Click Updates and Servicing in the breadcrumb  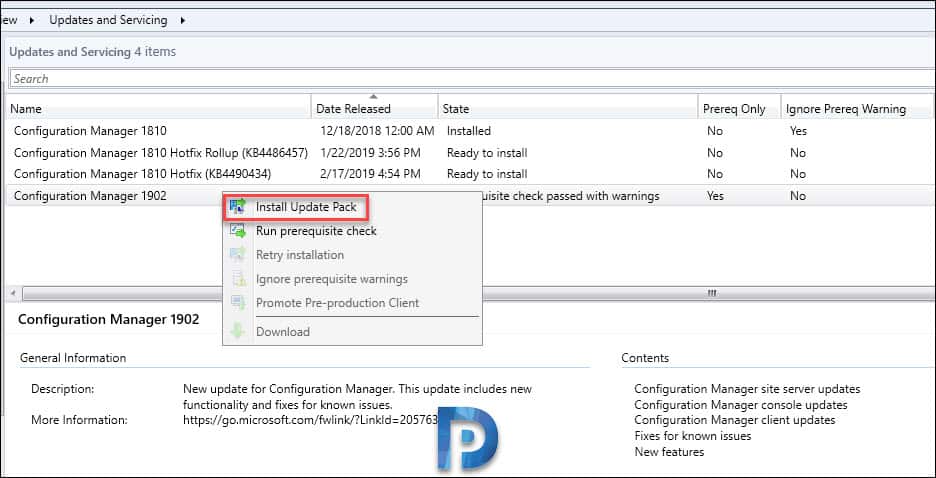tap(108, 20)
